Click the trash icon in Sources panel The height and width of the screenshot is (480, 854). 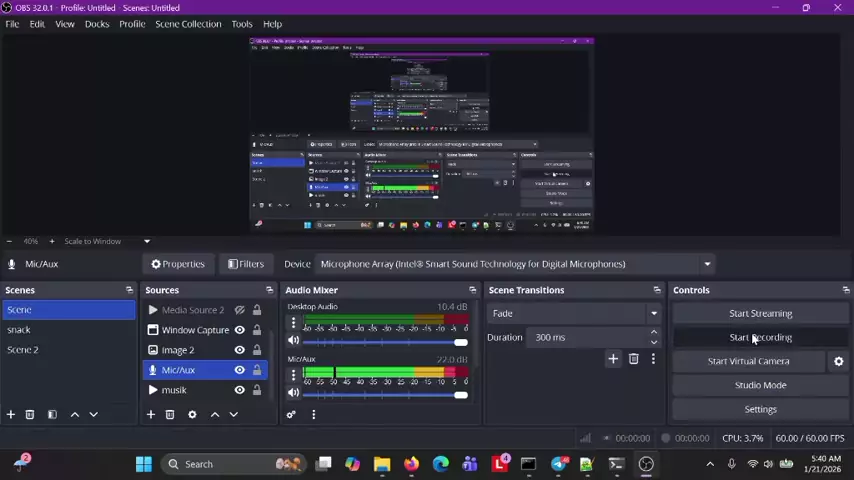(170, 414)
